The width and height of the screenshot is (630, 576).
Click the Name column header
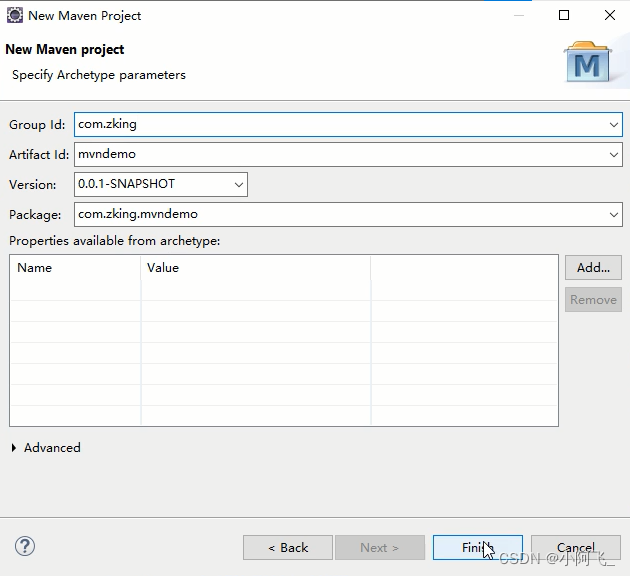click(x=75, y=268)
